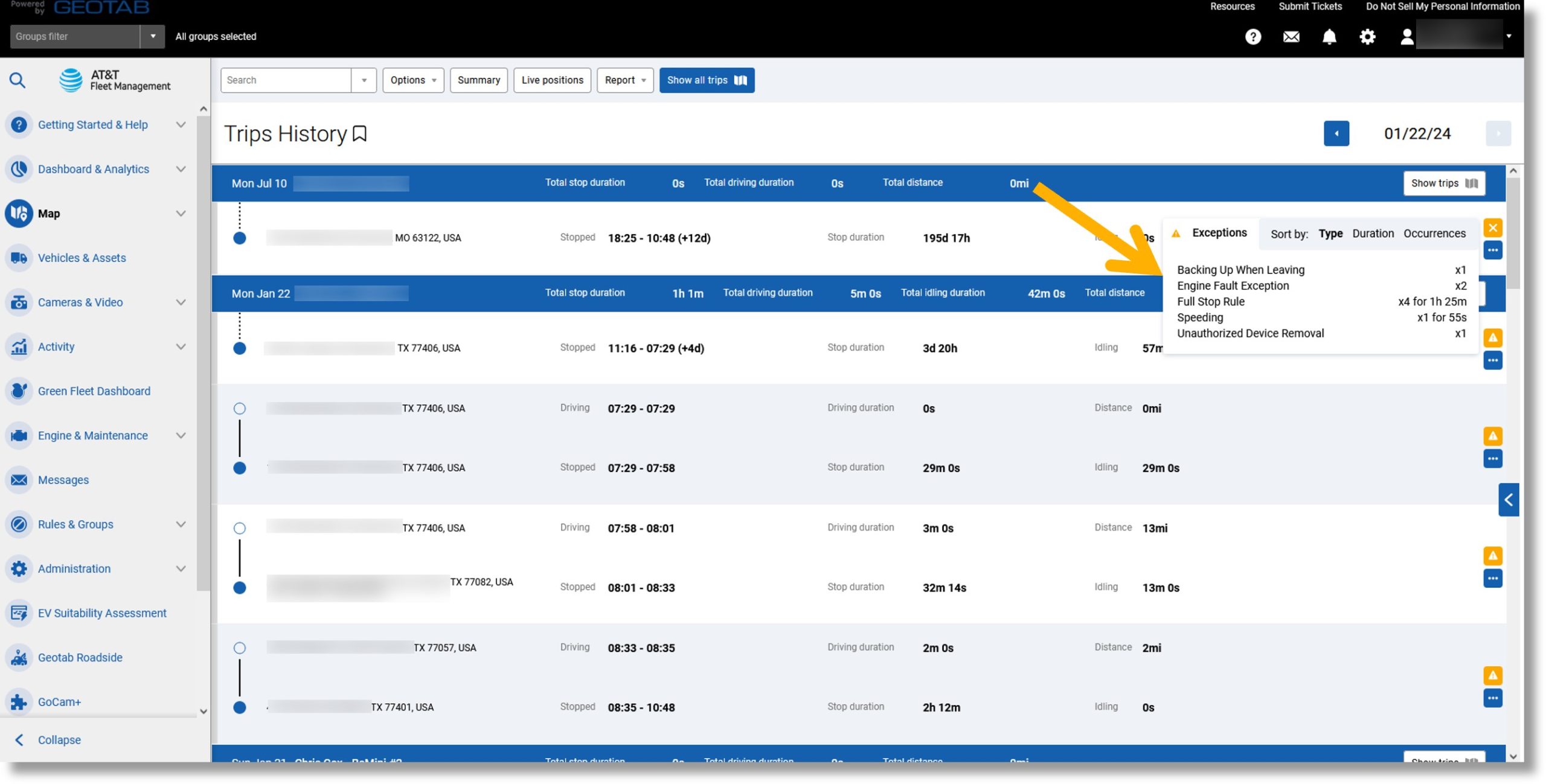Click the Activity chart icon
The height and width of the screenshot is (784, 1546).
[x=19, y=346]
